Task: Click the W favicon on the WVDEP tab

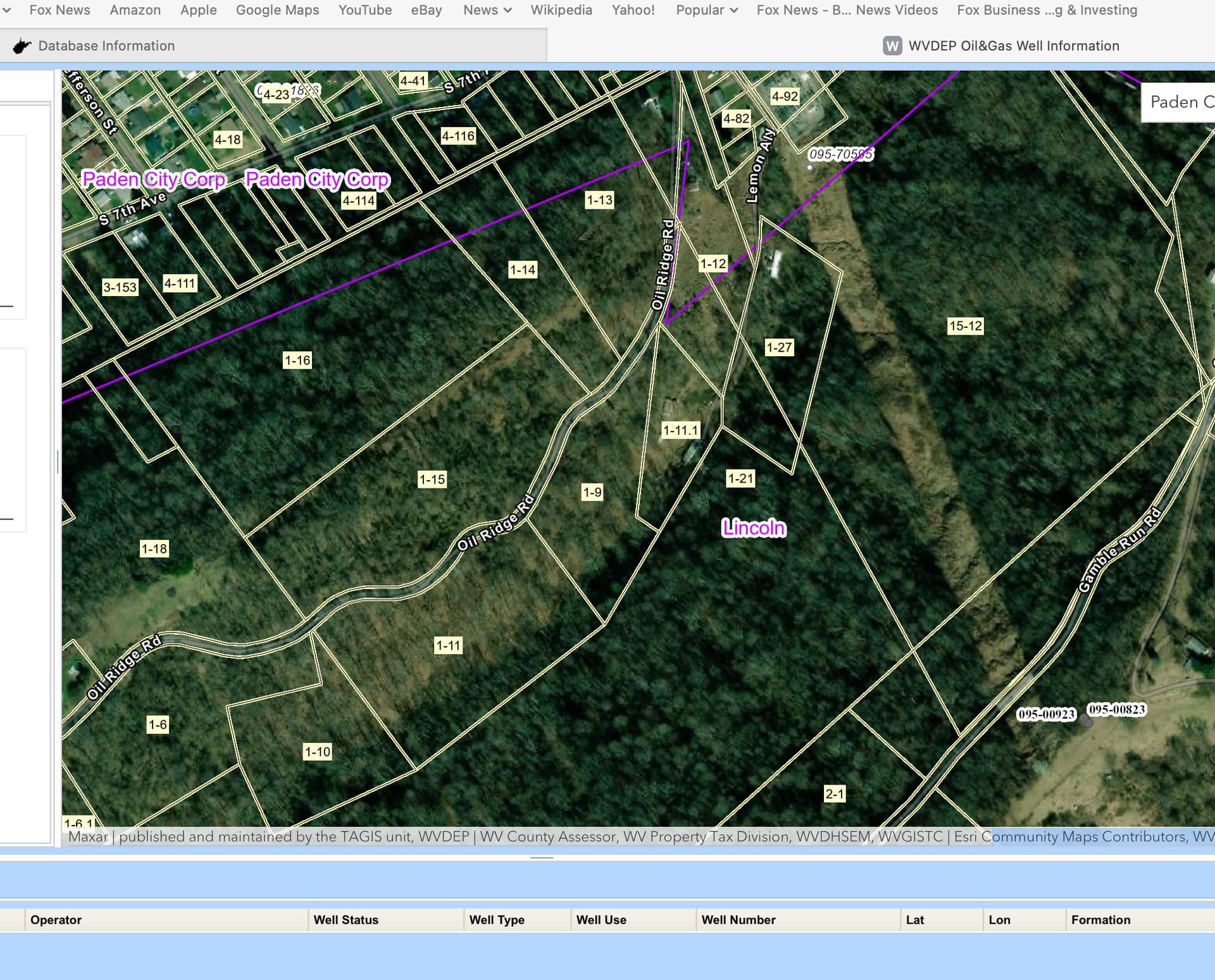Action: pyautogui.click(x=892, y=46)
